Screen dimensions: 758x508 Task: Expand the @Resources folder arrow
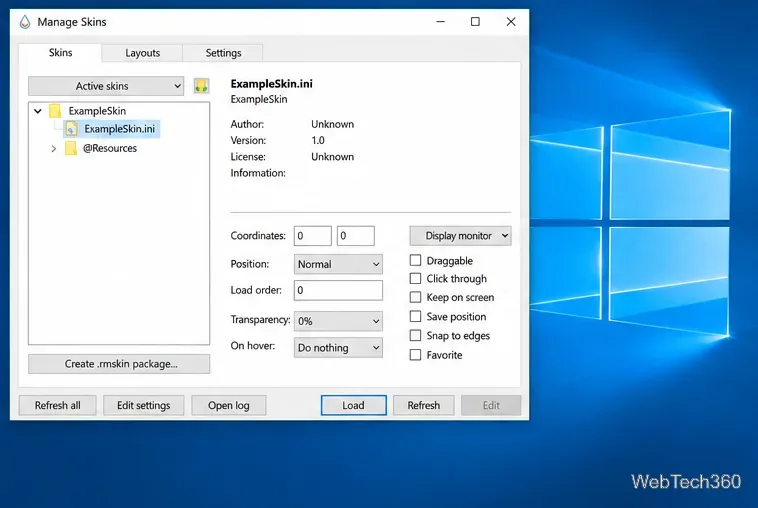coord(54,148)
